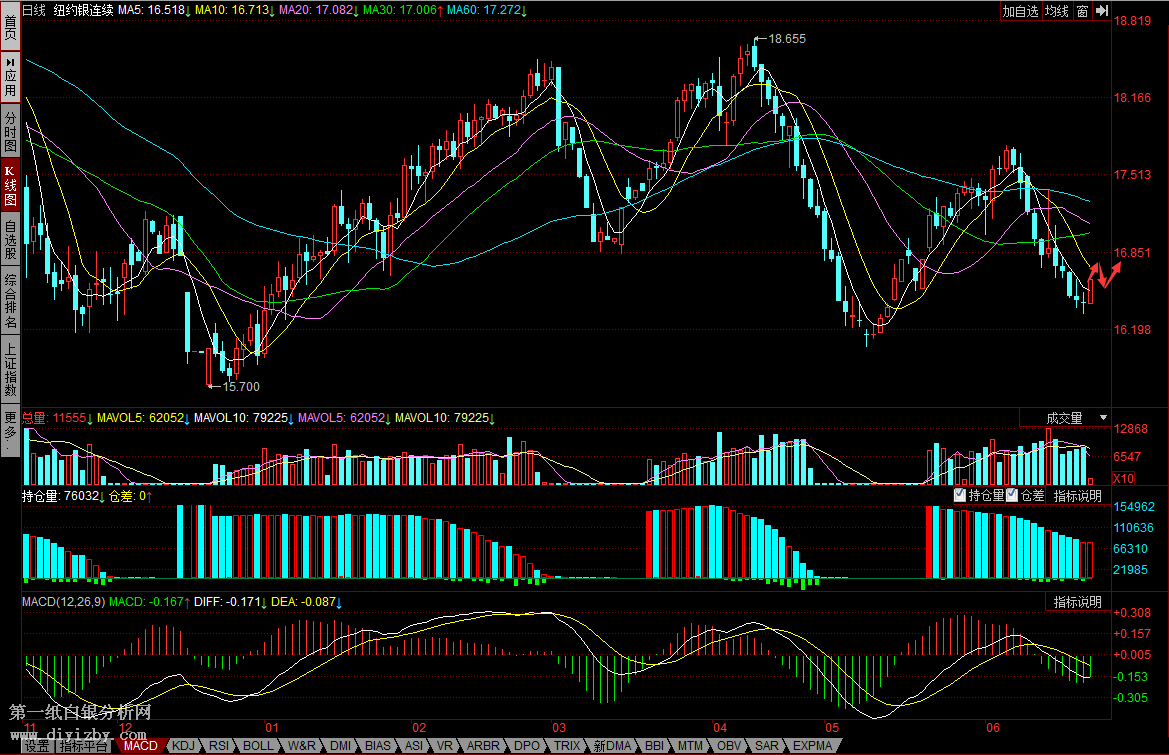Click the 加自选 add-to-watchlist button
The width and height of the screenshot is (1169, 755).
pyautogui.click(x=1020, y=11)
